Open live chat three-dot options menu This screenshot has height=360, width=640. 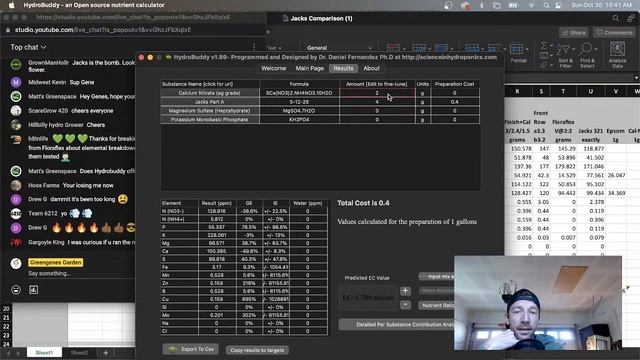click(254, 47)
